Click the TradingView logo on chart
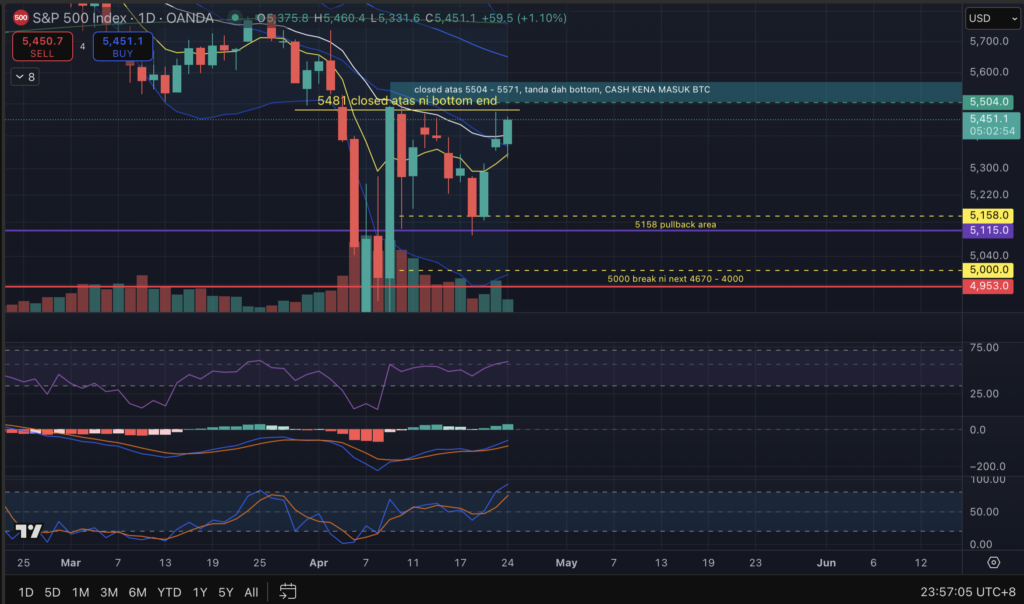 click(29, 531)
